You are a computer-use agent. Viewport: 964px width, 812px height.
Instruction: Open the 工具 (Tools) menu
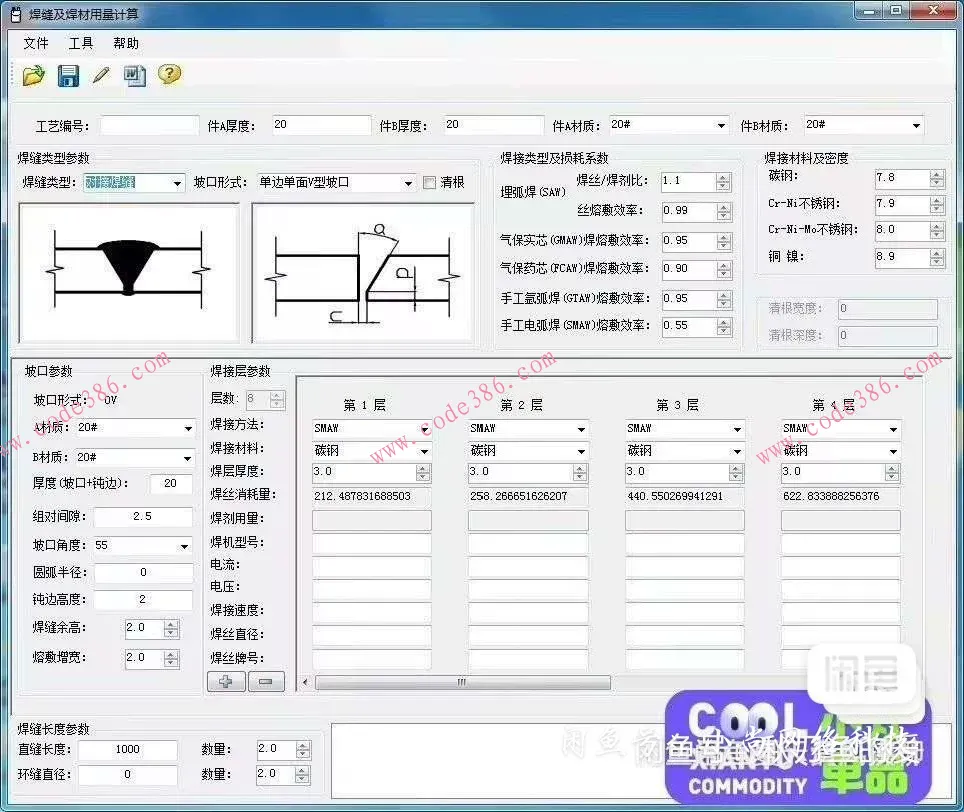pyautogui.click(x=80, y=43)
